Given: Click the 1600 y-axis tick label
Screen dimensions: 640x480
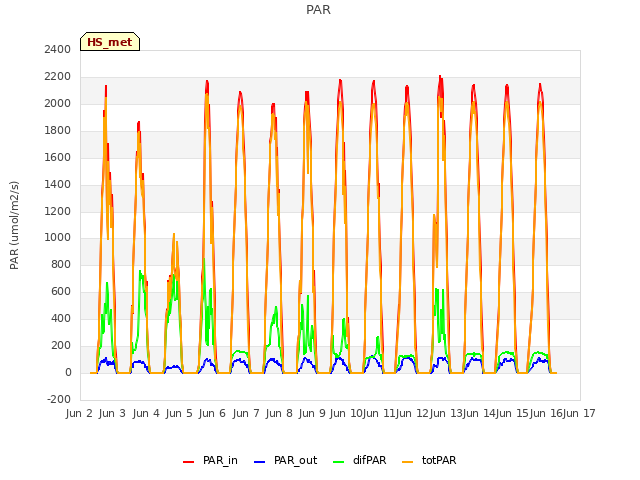Looking at the screenshot, I should [x=58, y=157].
